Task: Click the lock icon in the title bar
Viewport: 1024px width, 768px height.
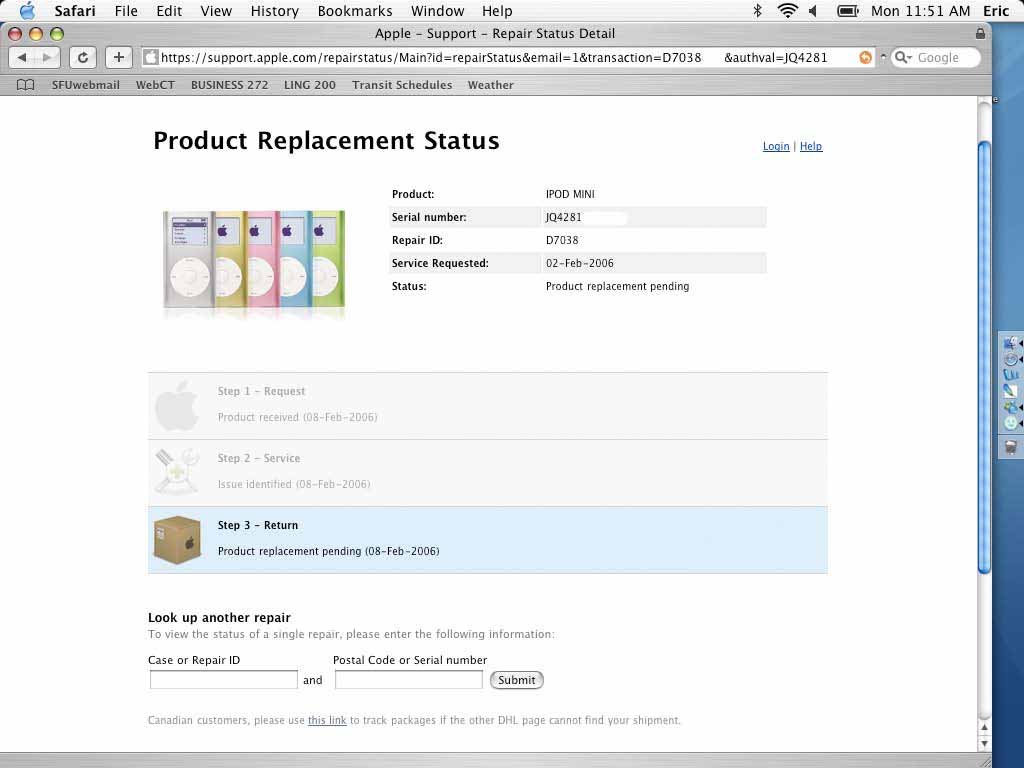Action: 980,33
